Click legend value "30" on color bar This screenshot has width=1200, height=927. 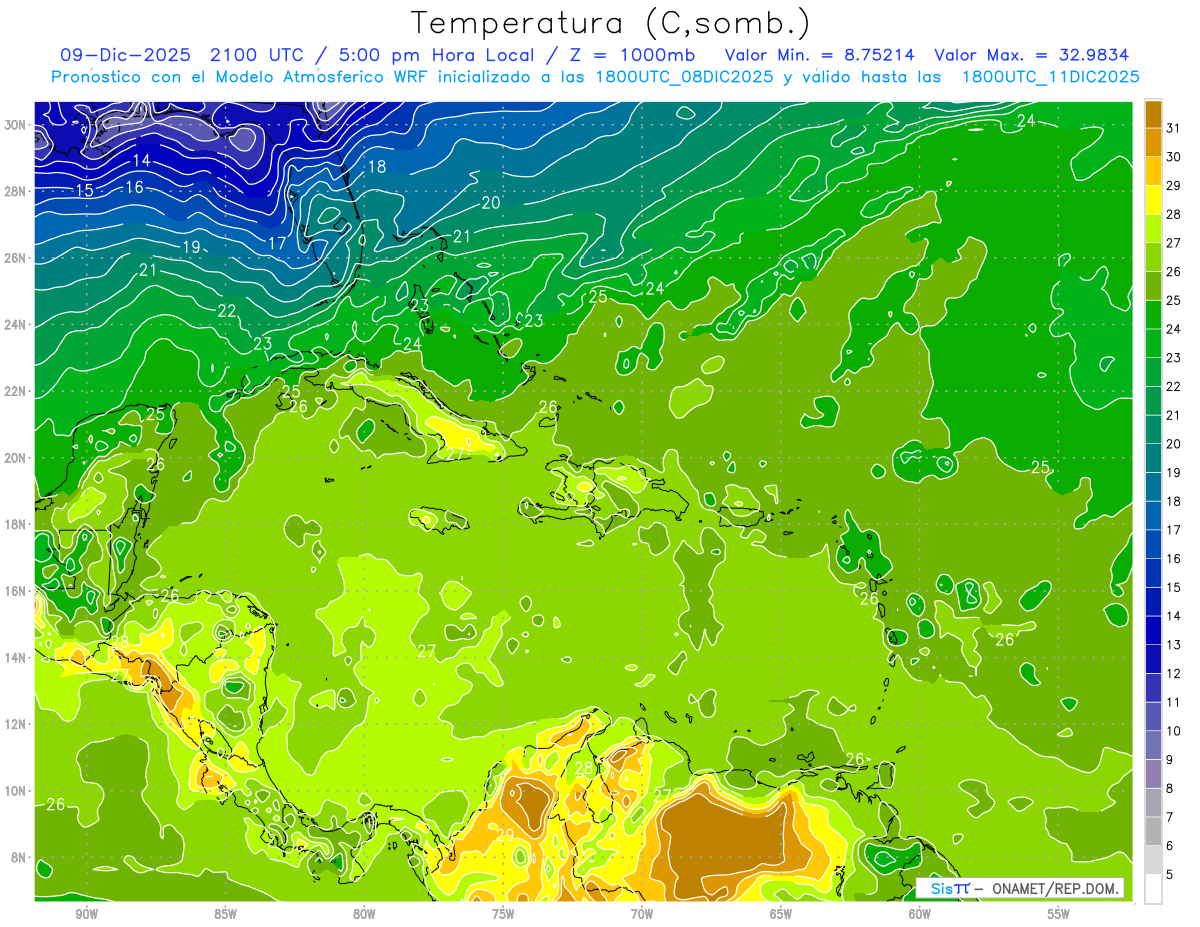1174,157
